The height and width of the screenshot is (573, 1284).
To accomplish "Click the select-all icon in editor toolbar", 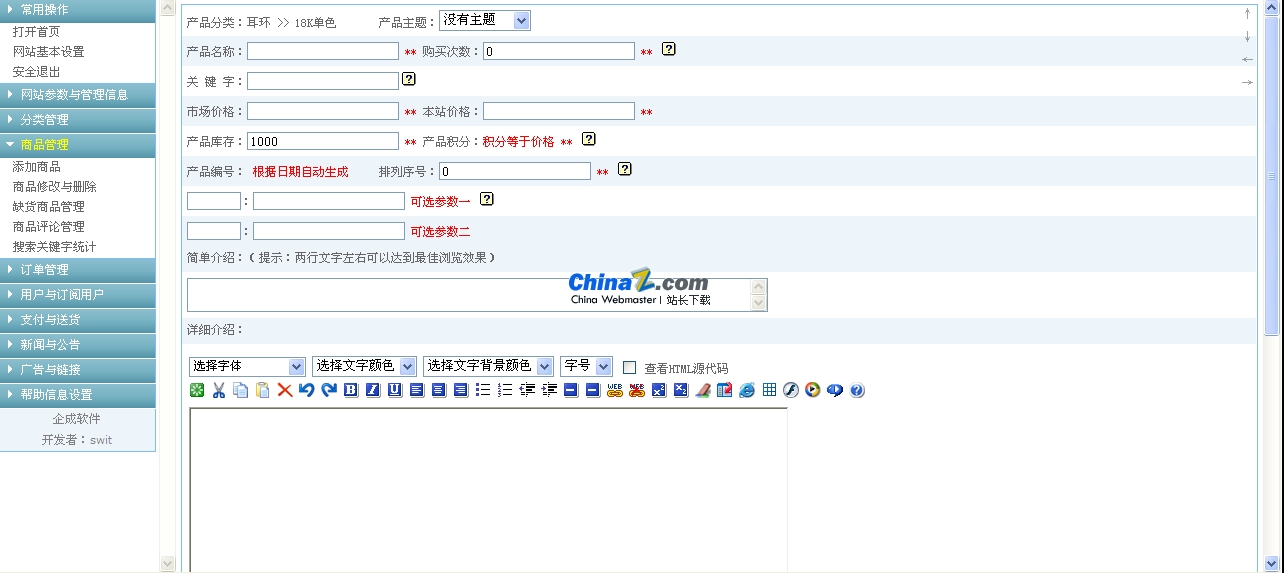I will point(197,390).
